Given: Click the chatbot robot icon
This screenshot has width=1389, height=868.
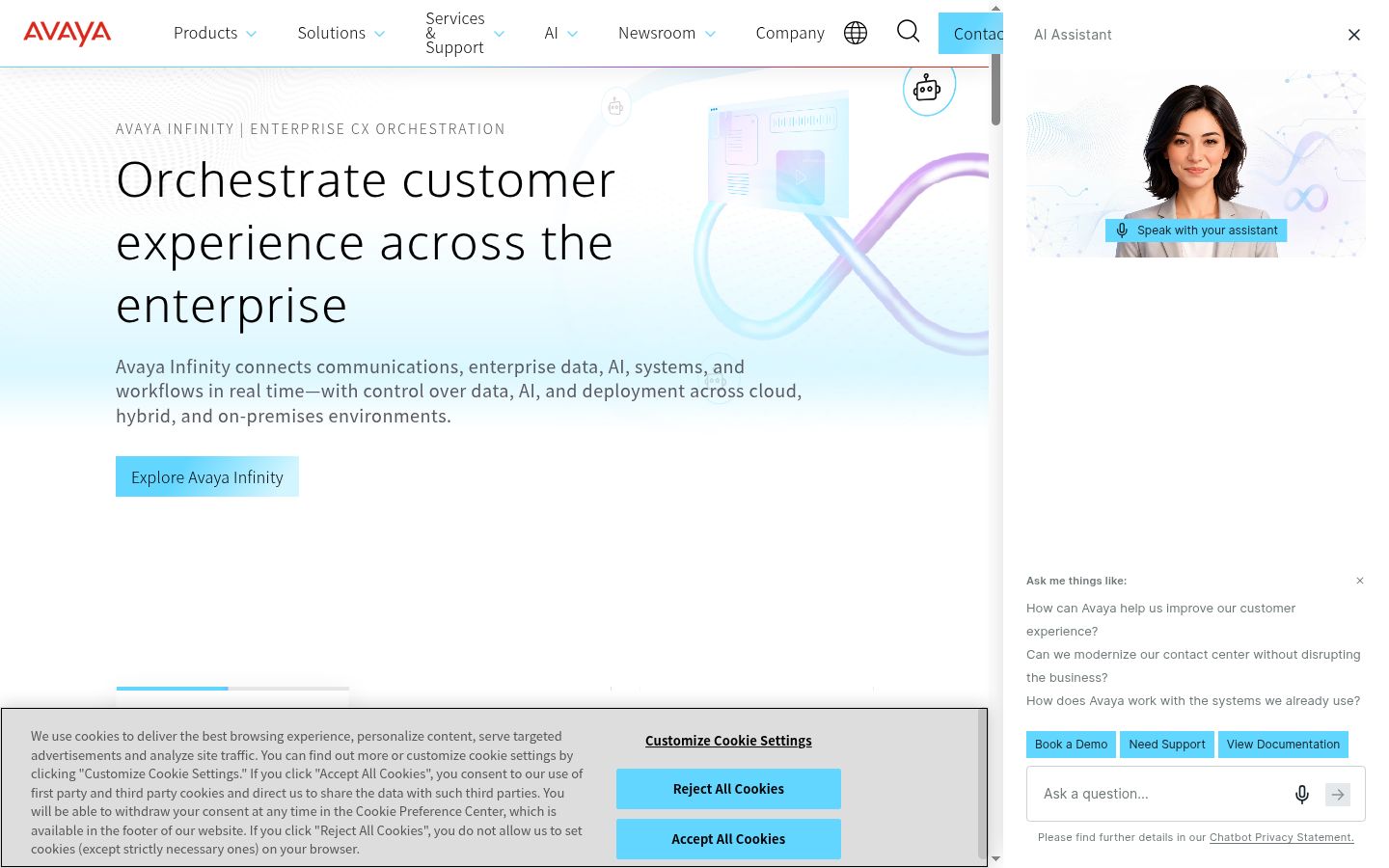Looking at the screenshot, I should [928, 88].
